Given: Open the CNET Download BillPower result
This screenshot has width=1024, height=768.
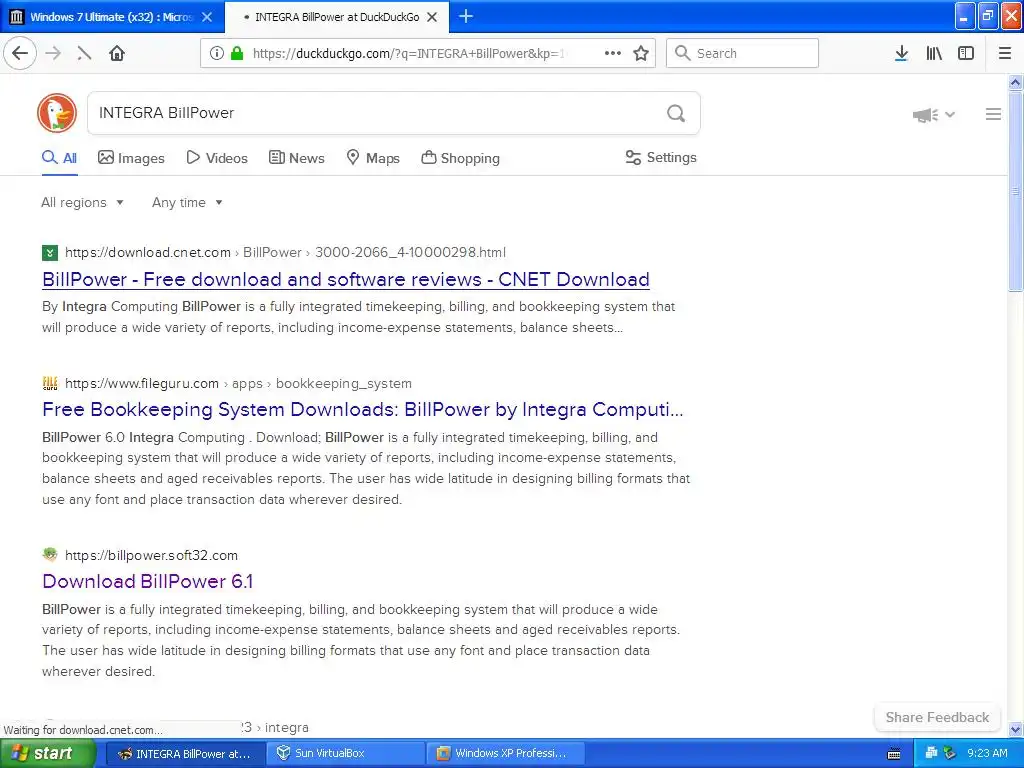Looking at the screenshot, I should click(x=345, y=280).
